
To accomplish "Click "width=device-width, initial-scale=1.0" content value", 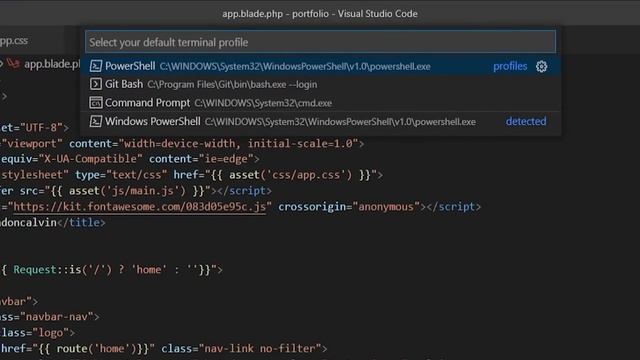I will coord(238,144).
